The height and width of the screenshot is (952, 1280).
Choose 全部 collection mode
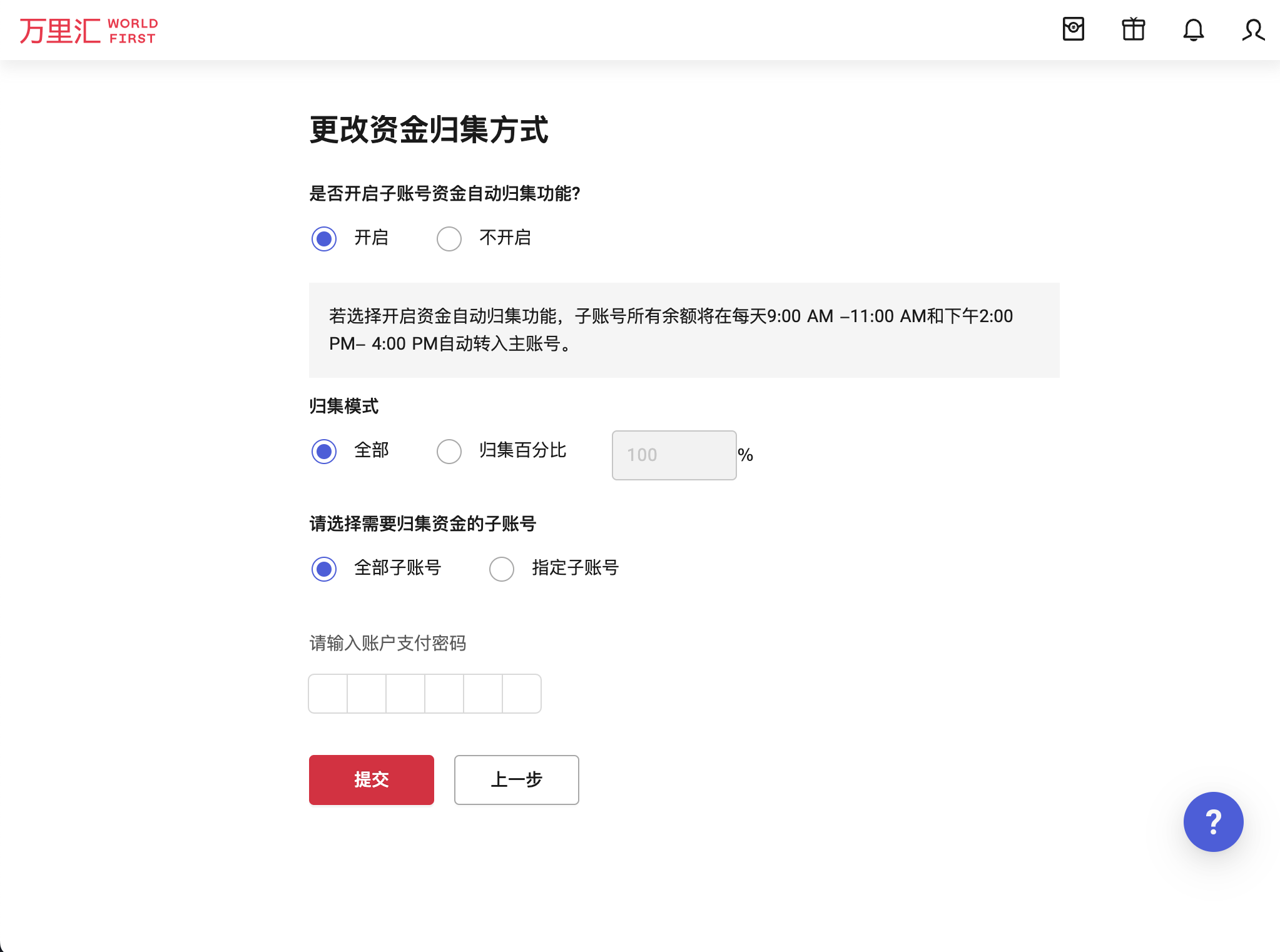(324, 451)
